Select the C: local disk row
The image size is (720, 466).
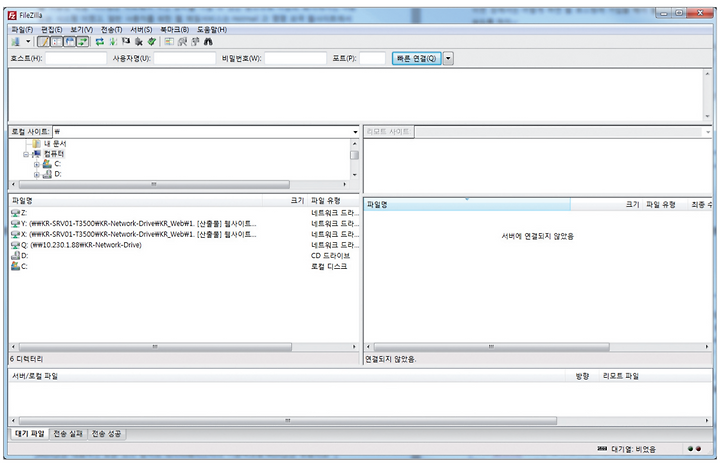tap(184, 266)
